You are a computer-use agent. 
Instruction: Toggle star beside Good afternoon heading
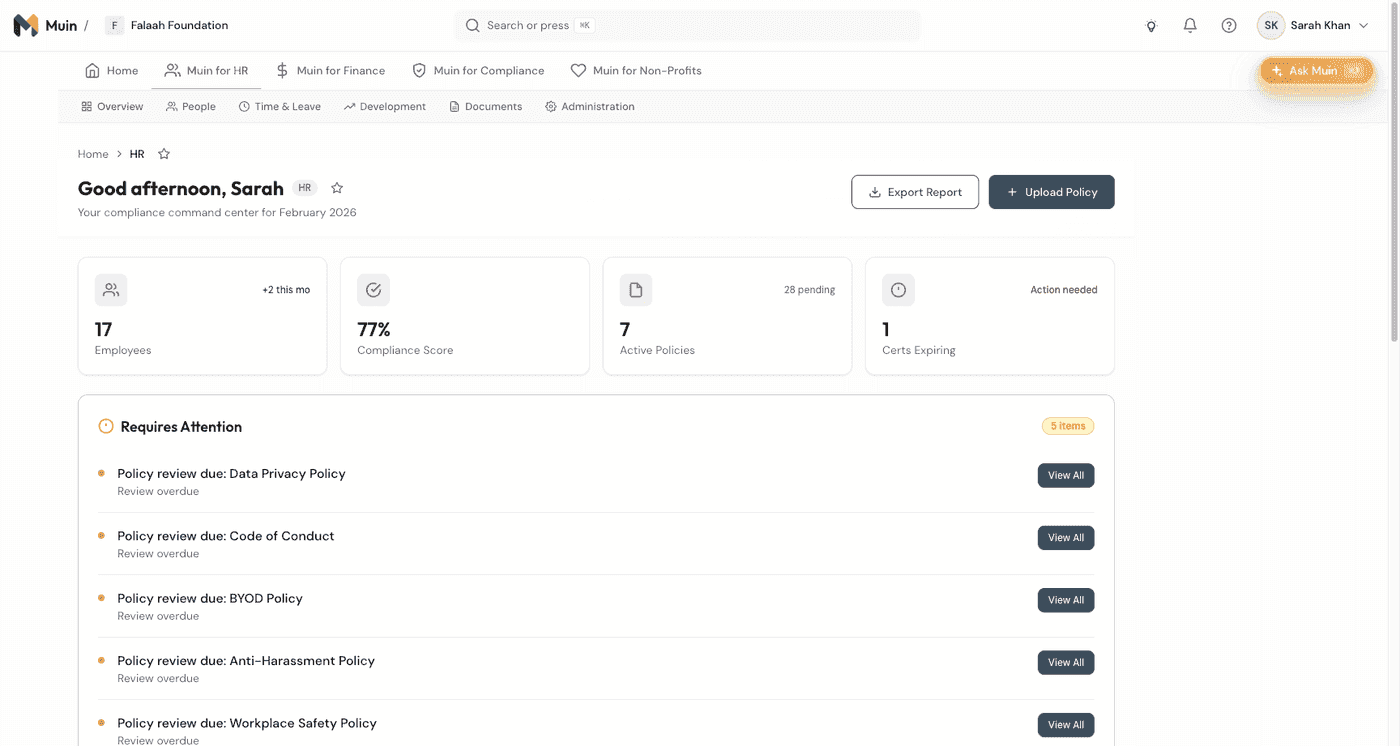tap(337, 188)
